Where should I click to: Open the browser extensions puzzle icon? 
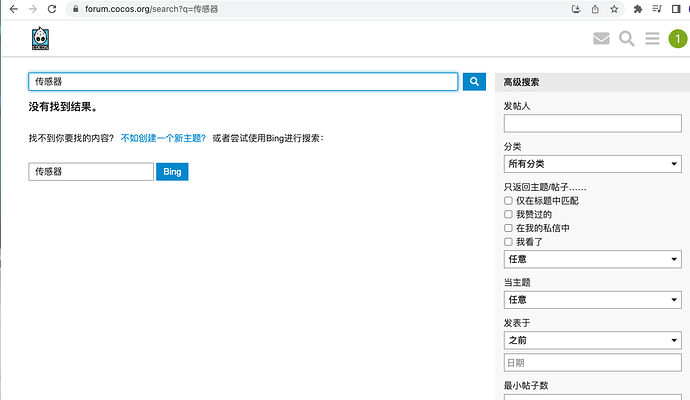(x=638, y=9)
